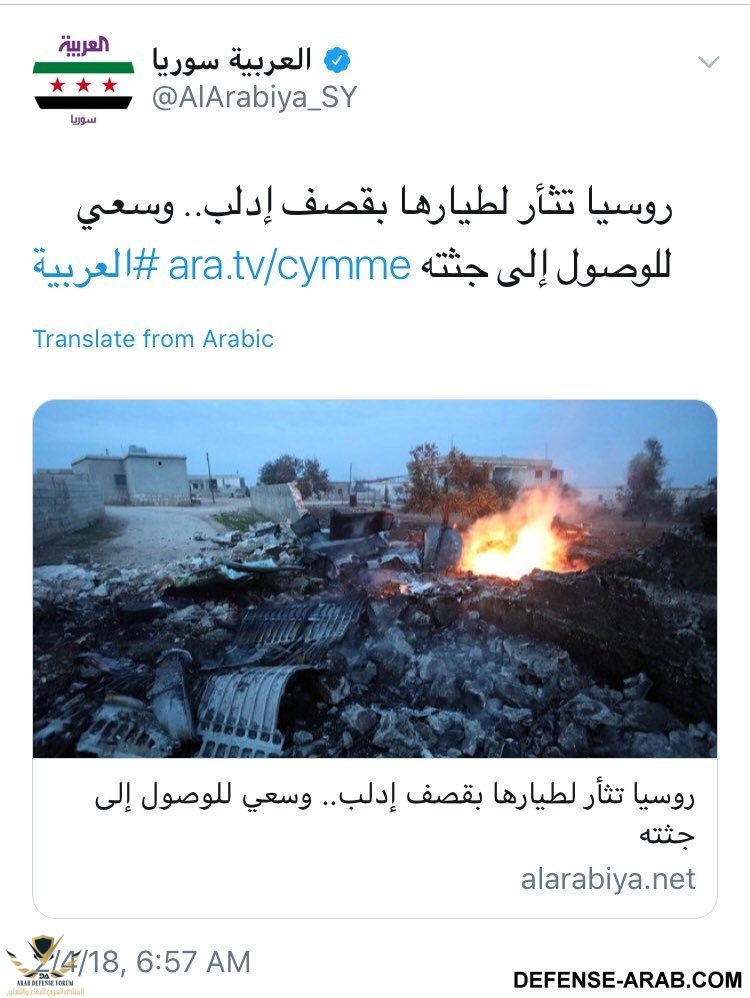Open the tweet options chevron menu

[709, 62]
